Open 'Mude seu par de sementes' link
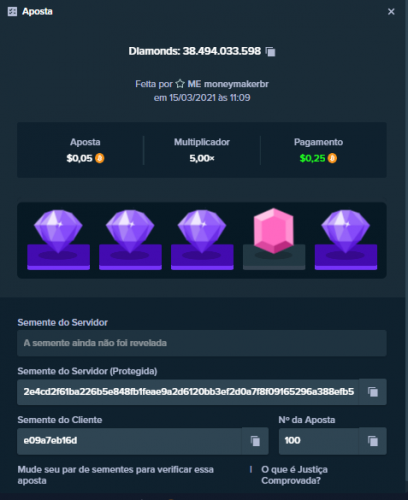 pyautogui.click(x=116, y=475)
